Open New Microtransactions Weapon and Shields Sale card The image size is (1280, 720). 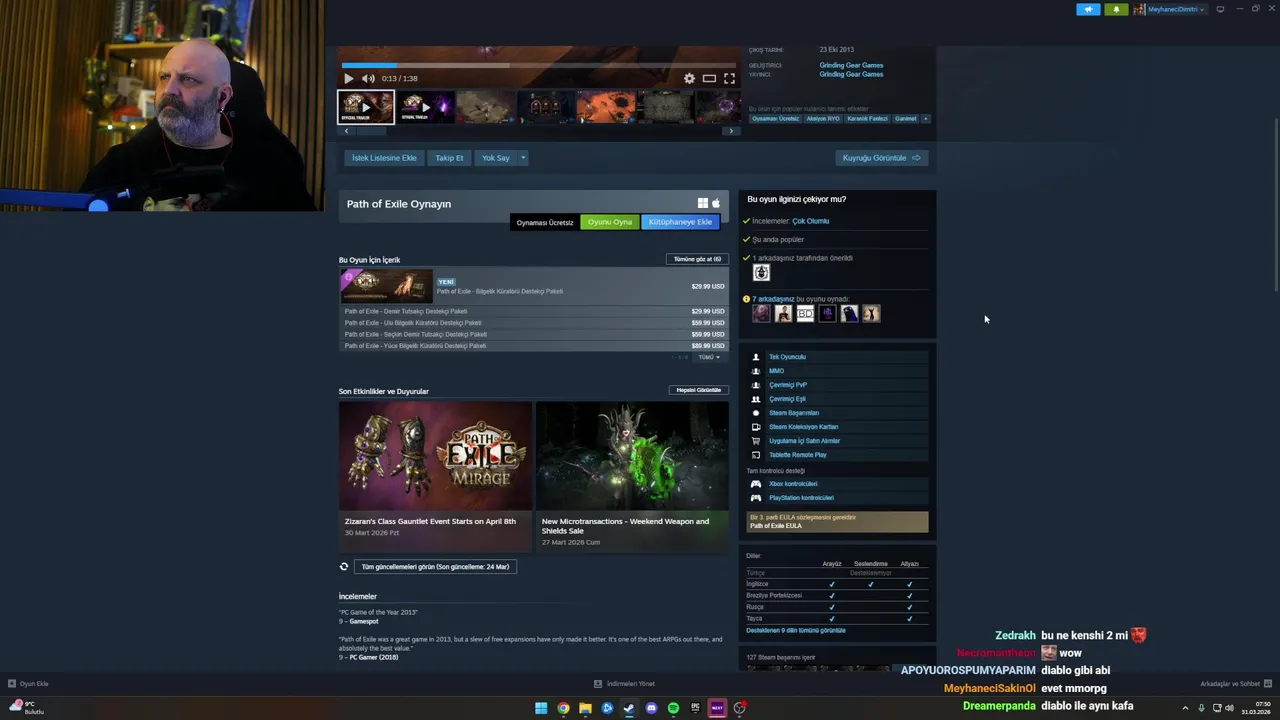pyautogui.click(x=632, y=476)
